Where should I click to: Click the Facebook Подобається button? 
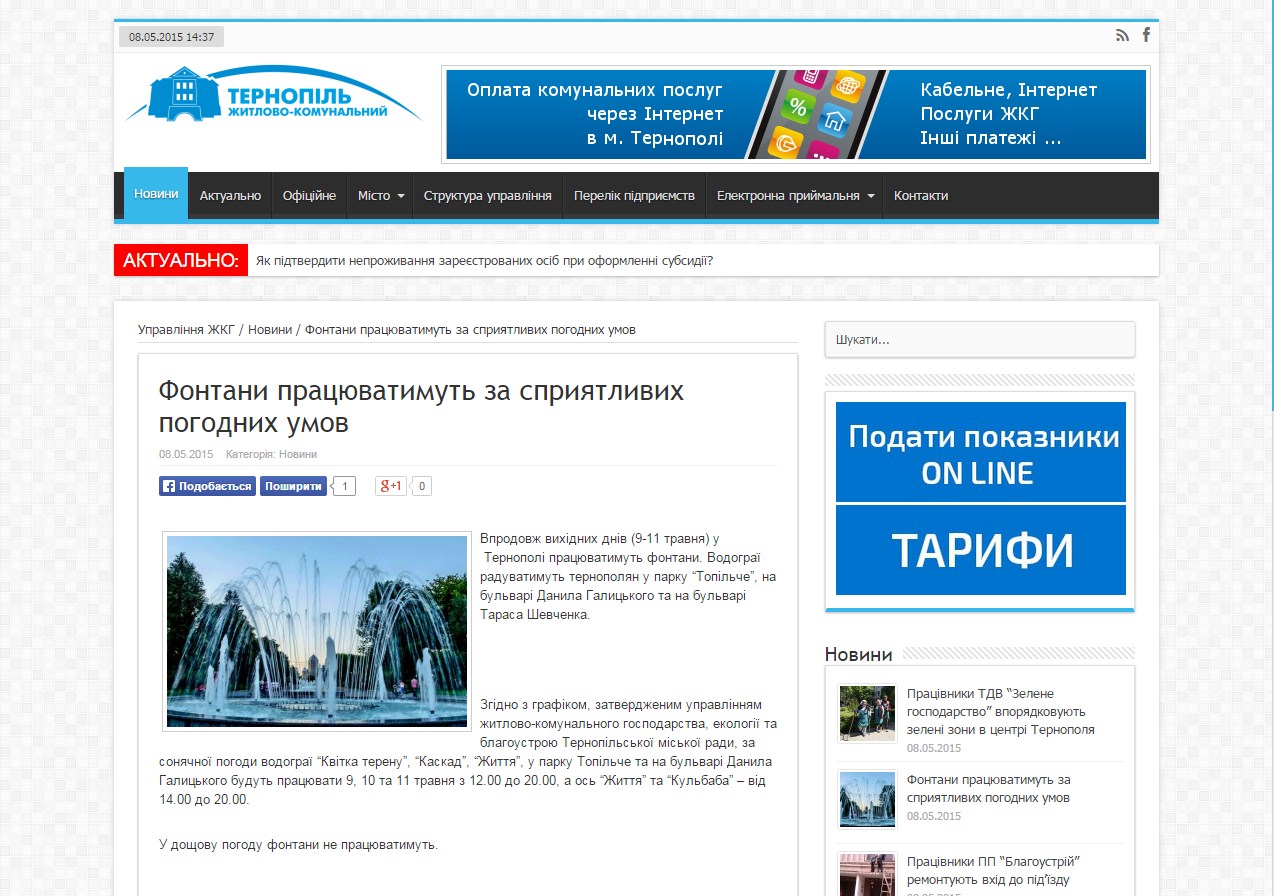[x=207, y=486]
